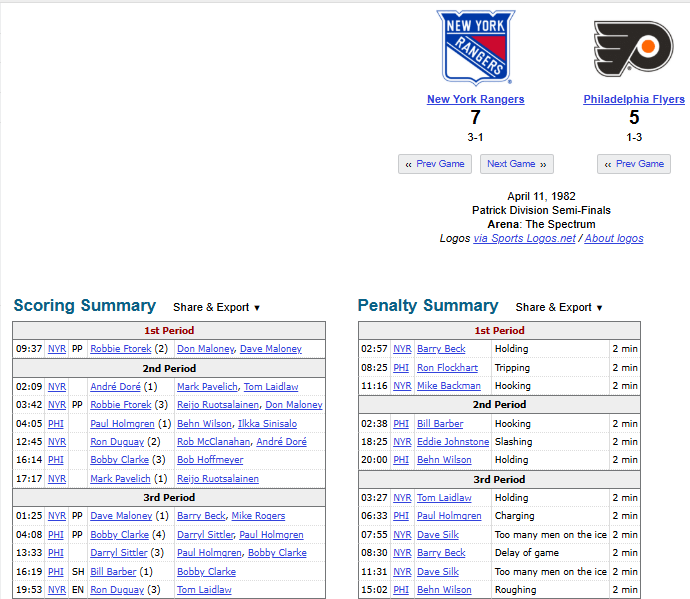Select the Slashing penalty text

click(513, 442)
